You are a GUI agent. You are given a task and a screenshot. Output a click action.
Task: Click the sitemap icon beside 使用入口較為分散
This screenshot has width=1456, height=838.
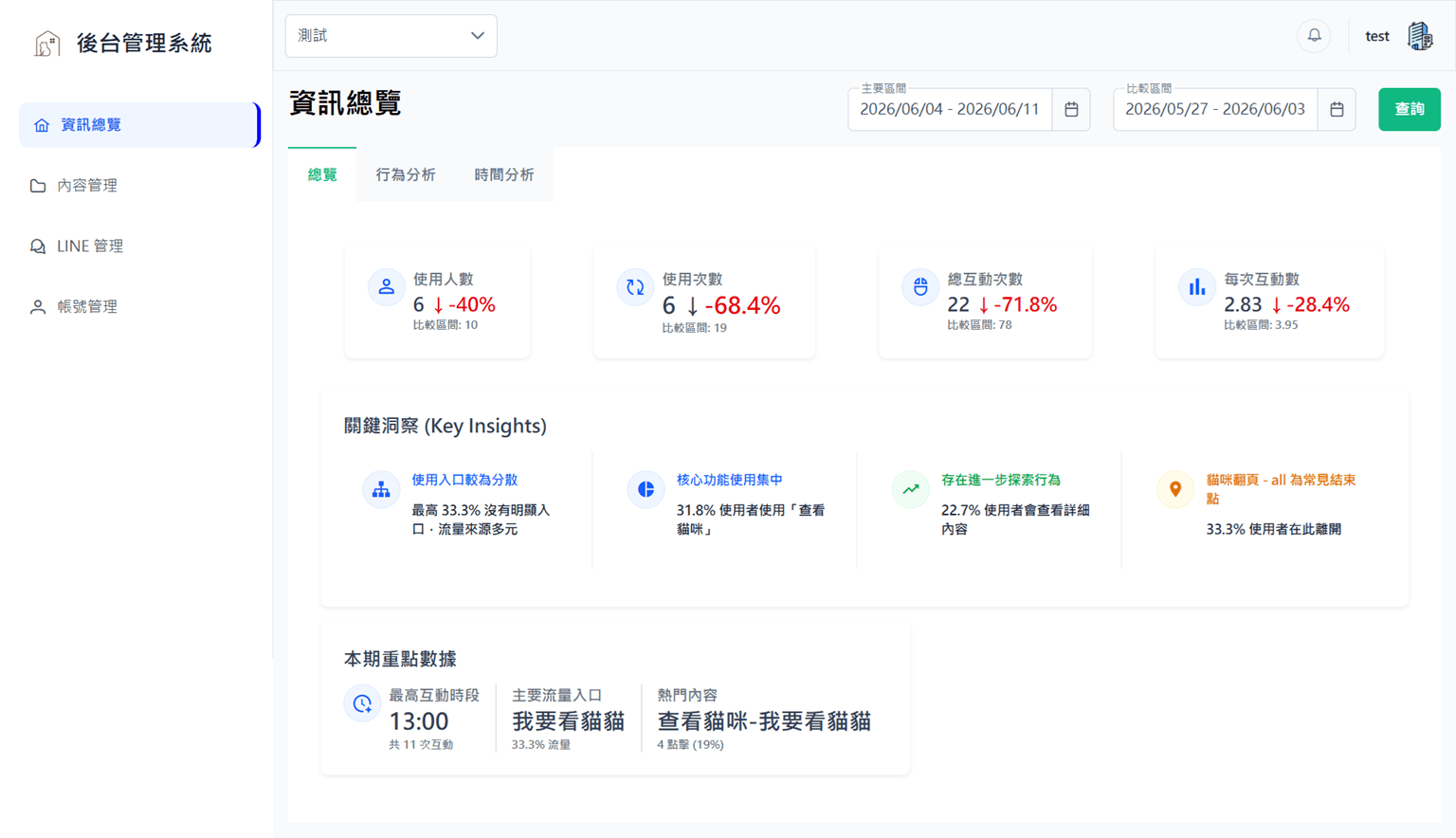coord(381,489)
